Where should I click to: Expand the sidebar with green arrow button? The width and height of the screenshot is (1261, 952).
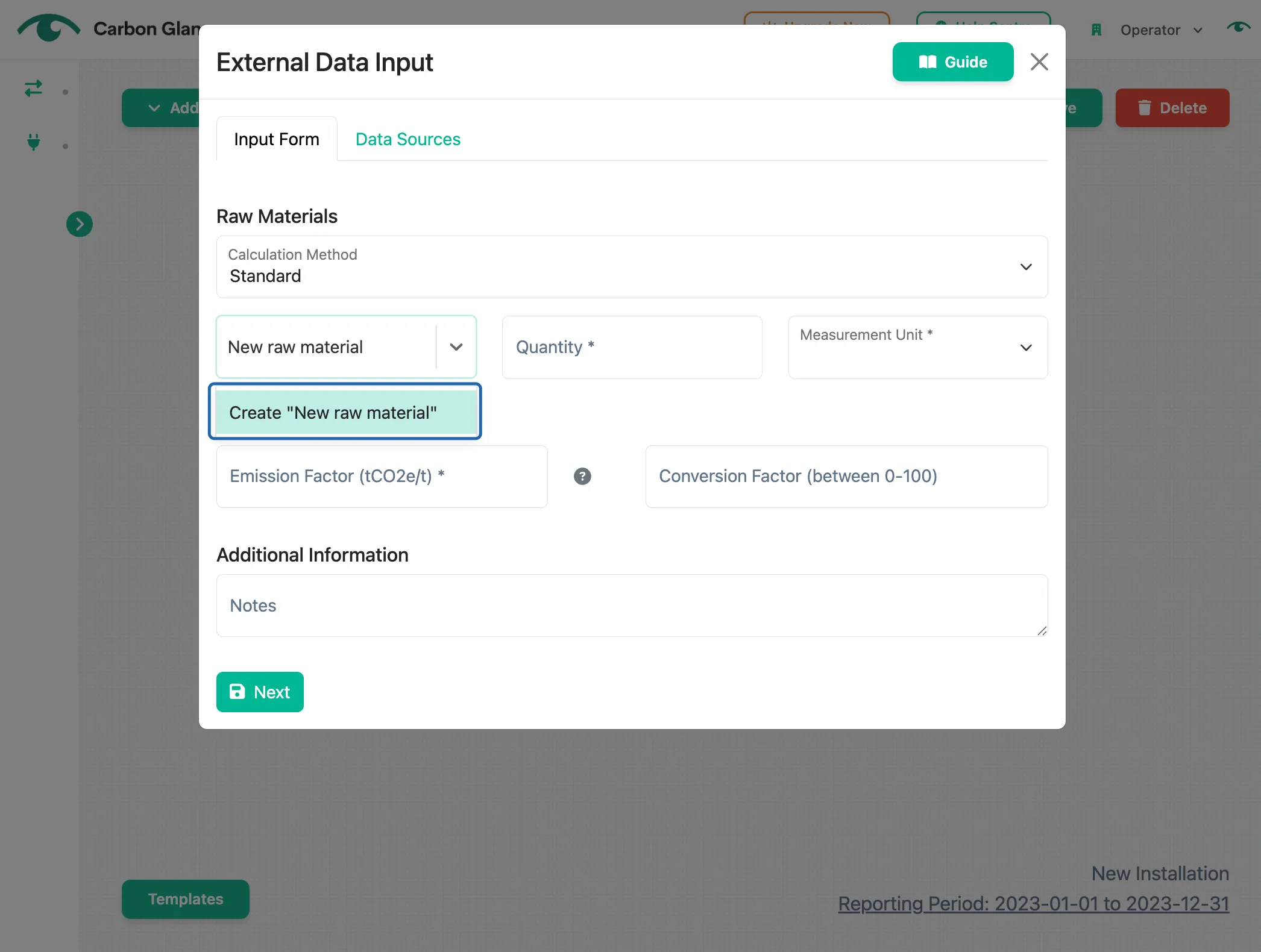click(x=80, y=224)
